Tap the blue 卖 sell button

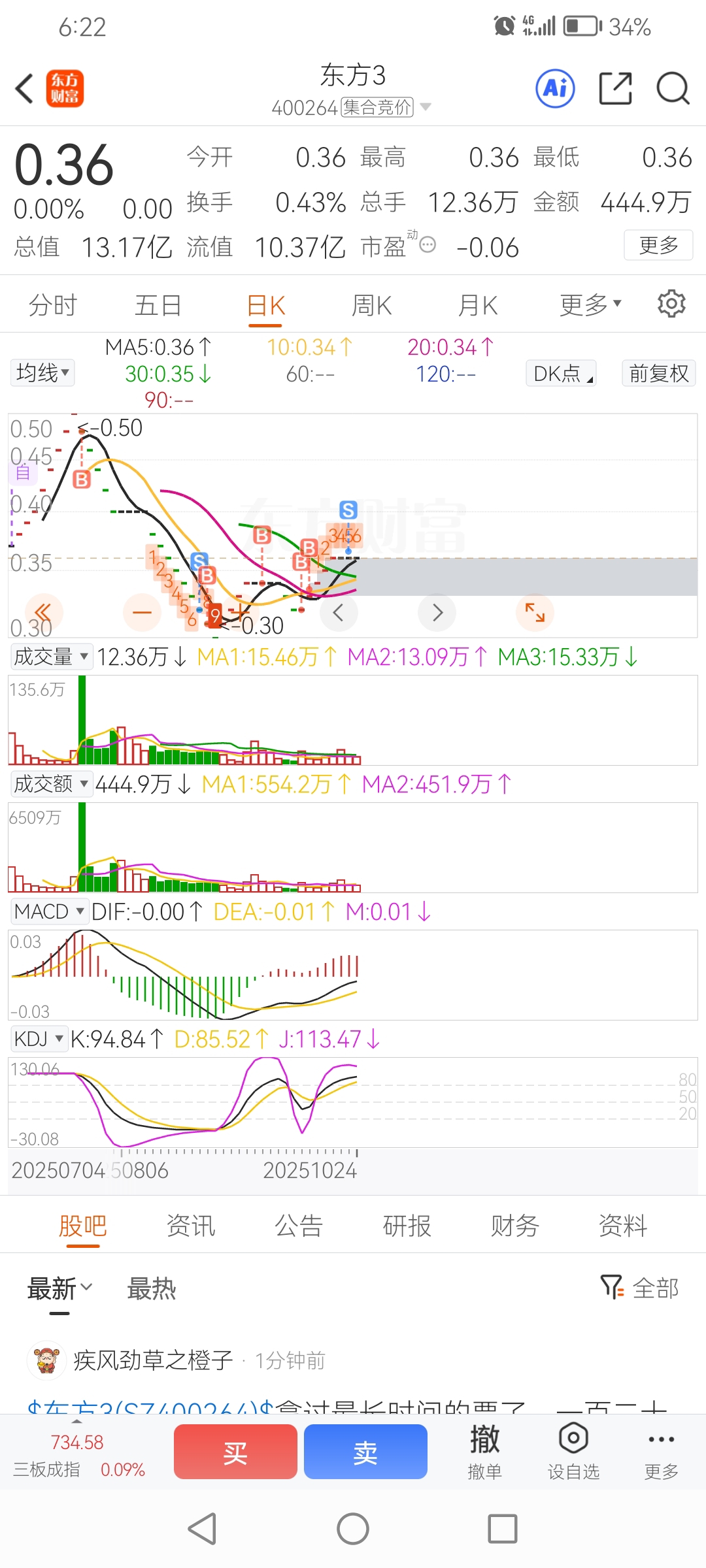[365, 1452]
